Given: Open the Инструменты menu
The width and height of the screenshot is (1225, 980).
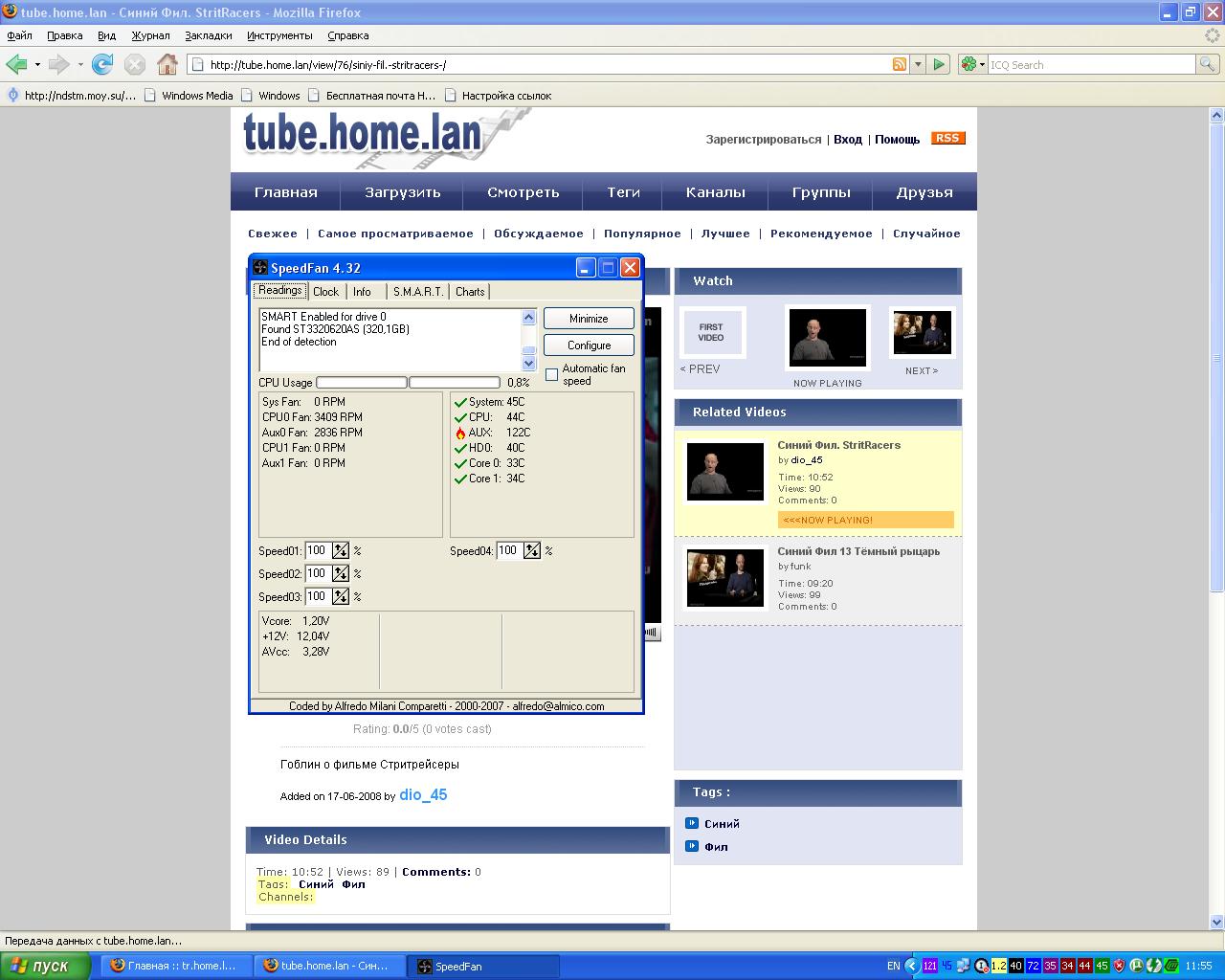Looking at the screenshot, I should [x=279, y=35].
